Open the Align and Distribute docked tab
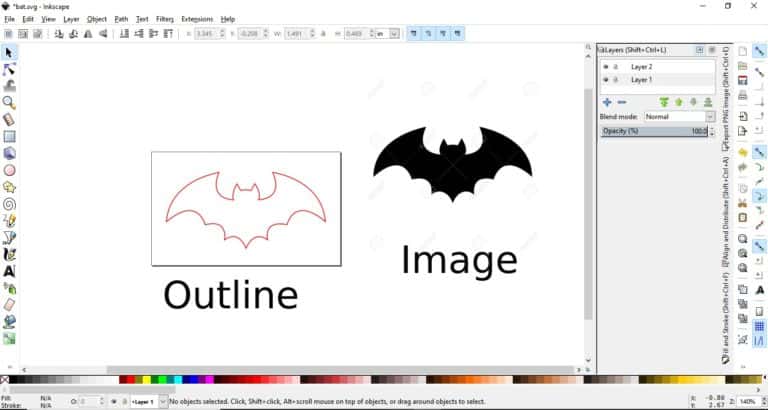 [x=726, y=212]
